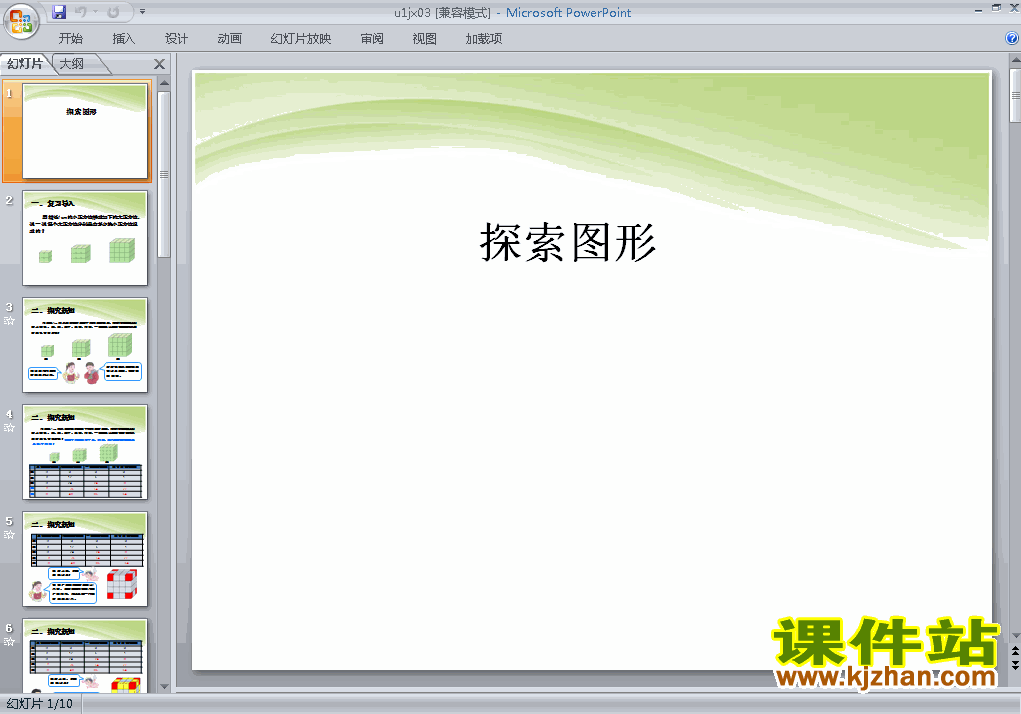The height and width of the screenshot is (714, 1021).
Task: Open the 开始 ribbon tab
Action: pyautogui.click(x=70, y=38)
